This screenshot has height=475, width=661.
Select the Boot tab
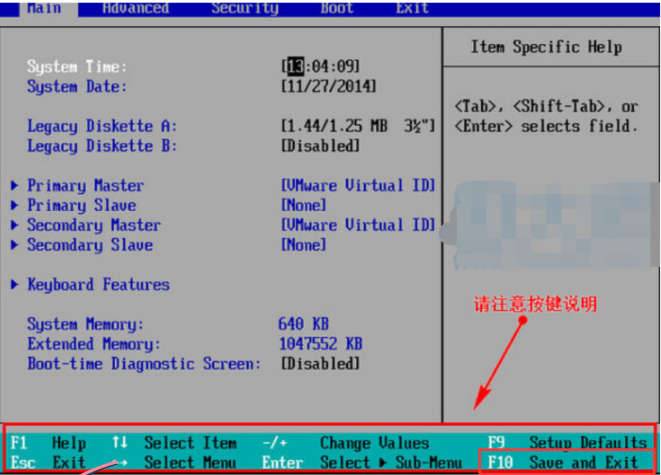click(x=337, y=8)
